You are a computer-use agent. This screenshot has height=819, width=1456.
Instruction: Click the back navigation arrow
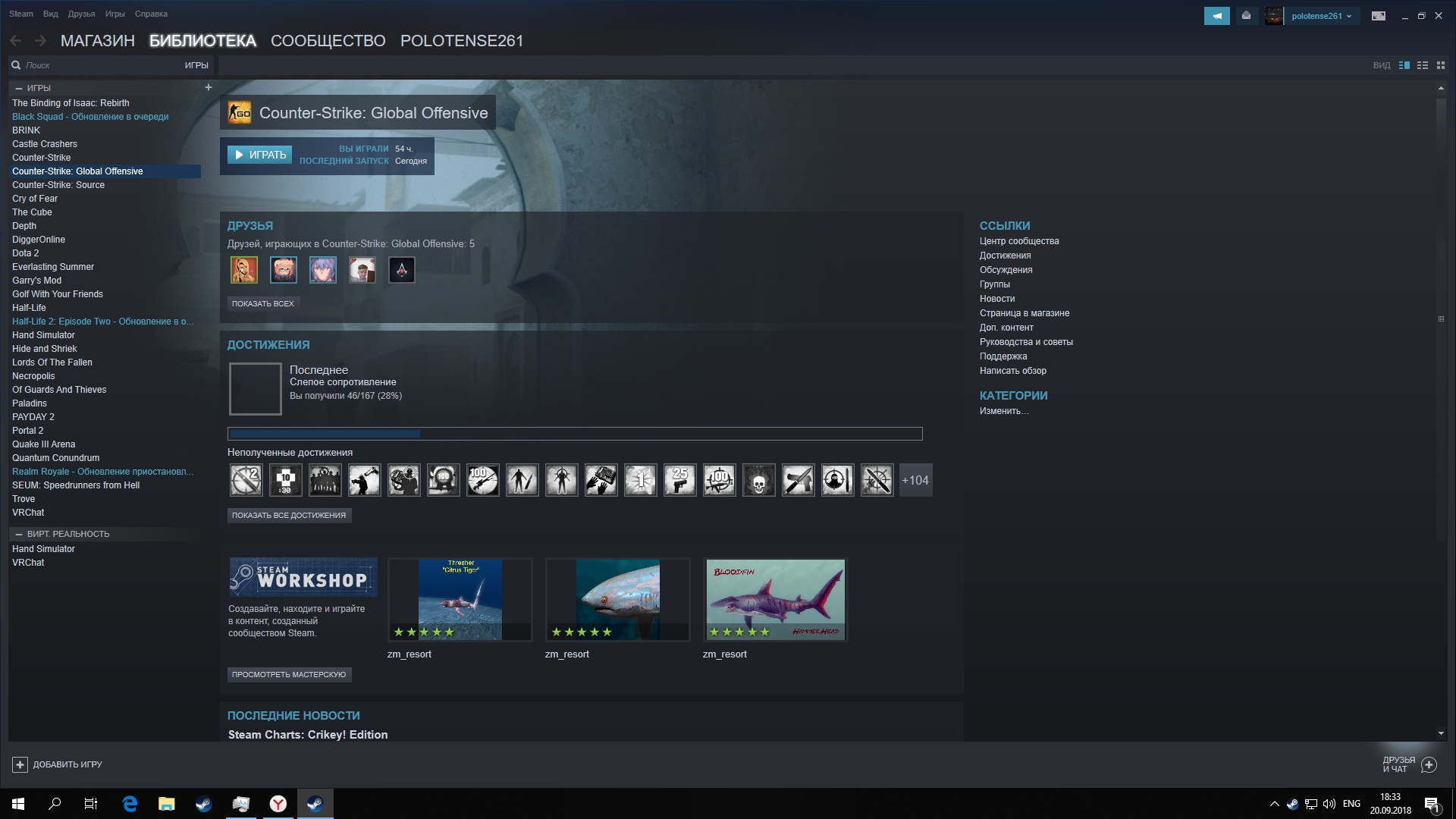click(15, 40)
